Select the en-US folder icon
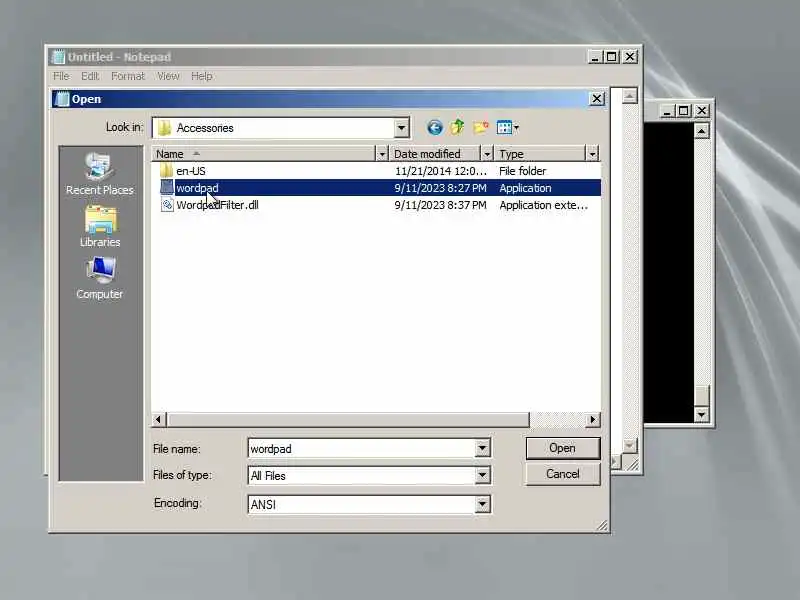Viewport: 800px width, 600px height. click(x=166, y=170)
